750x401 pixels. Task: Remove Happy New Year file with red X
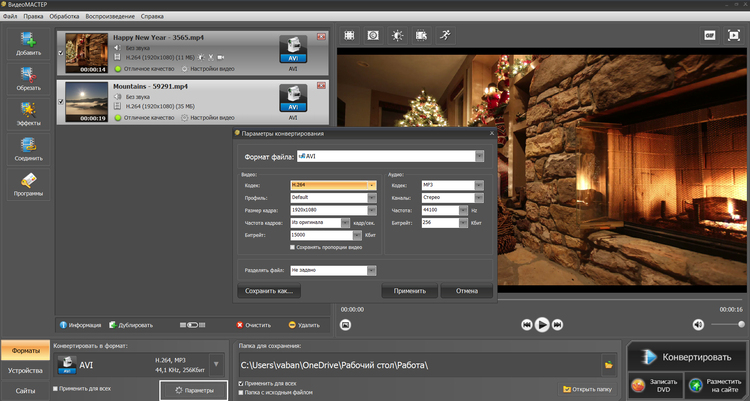click(321, 37)
